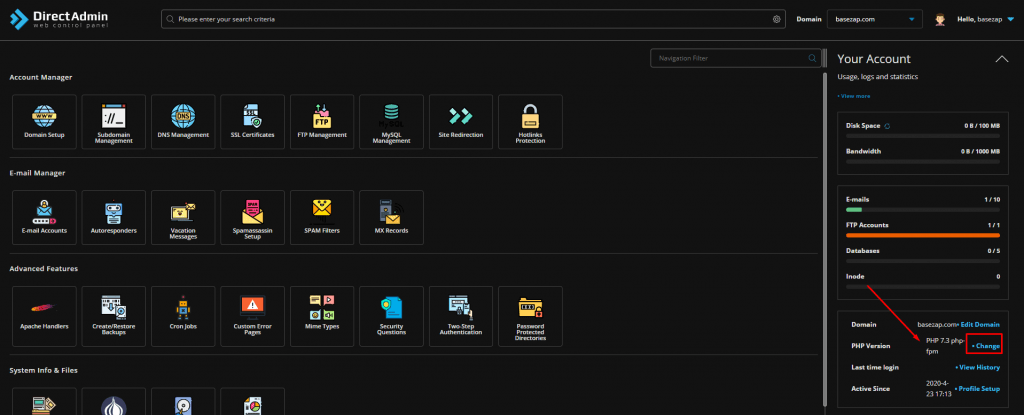Expand the basezap.com domain dropdown

tap(910, 19)
